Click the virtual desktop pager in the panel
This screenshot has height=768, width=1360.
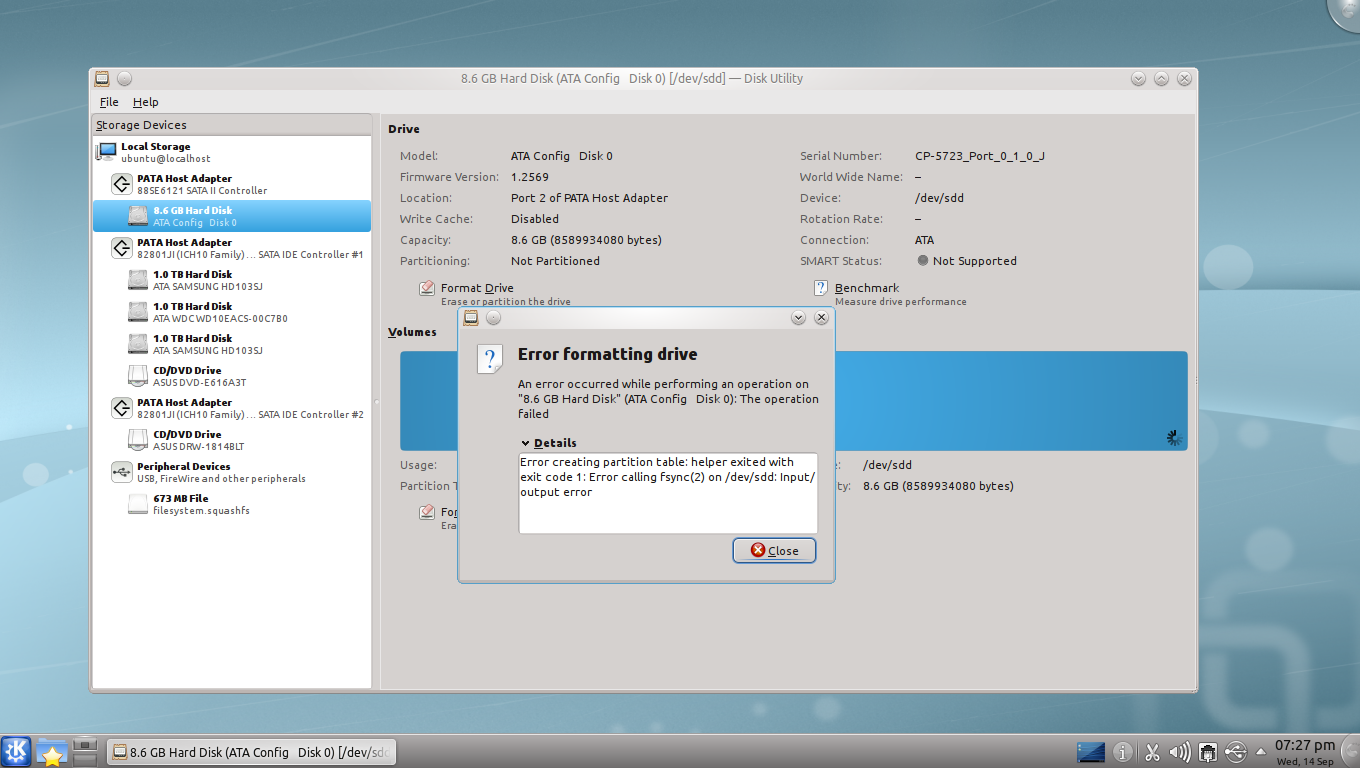coord(85,751)
